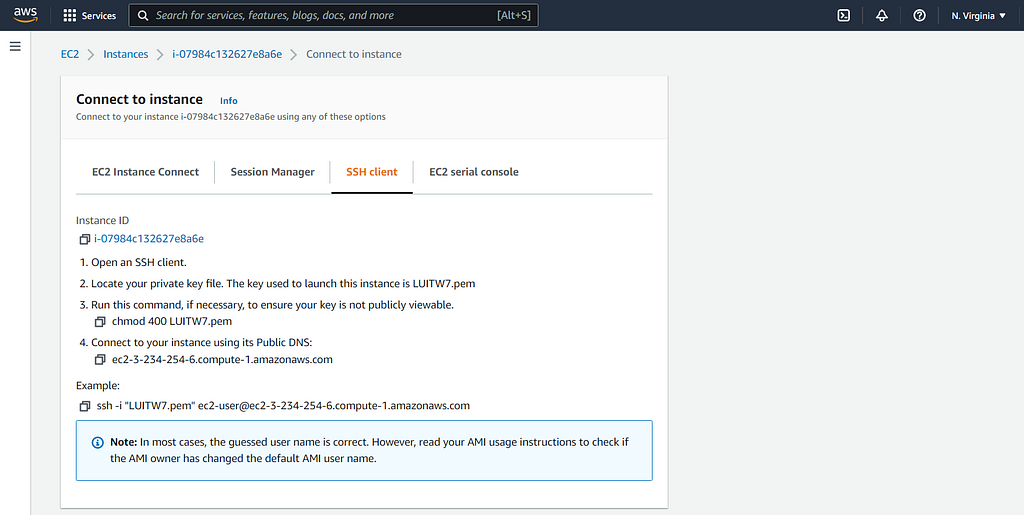Go to EC2 breadcrumb link

tap(70, 54)
